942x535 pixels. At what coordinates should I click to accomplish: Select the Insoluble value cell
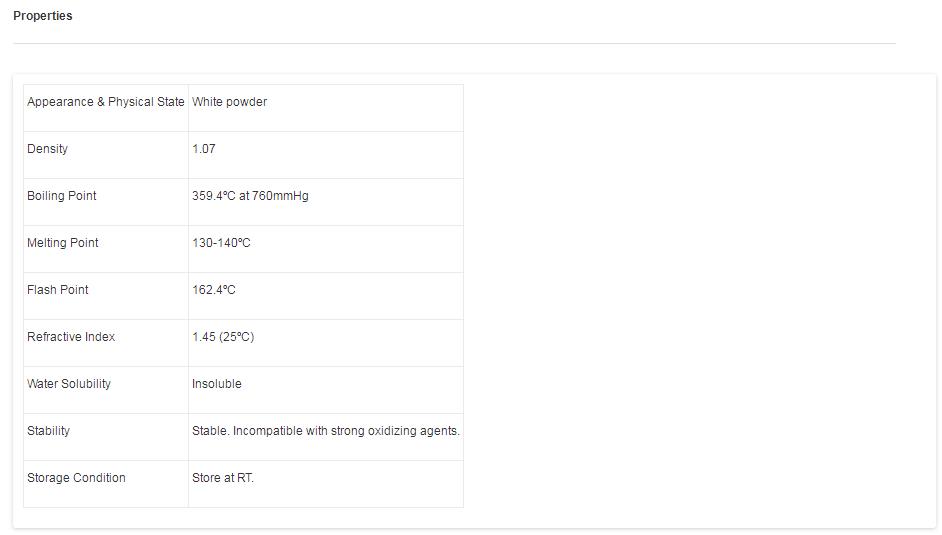216,384
